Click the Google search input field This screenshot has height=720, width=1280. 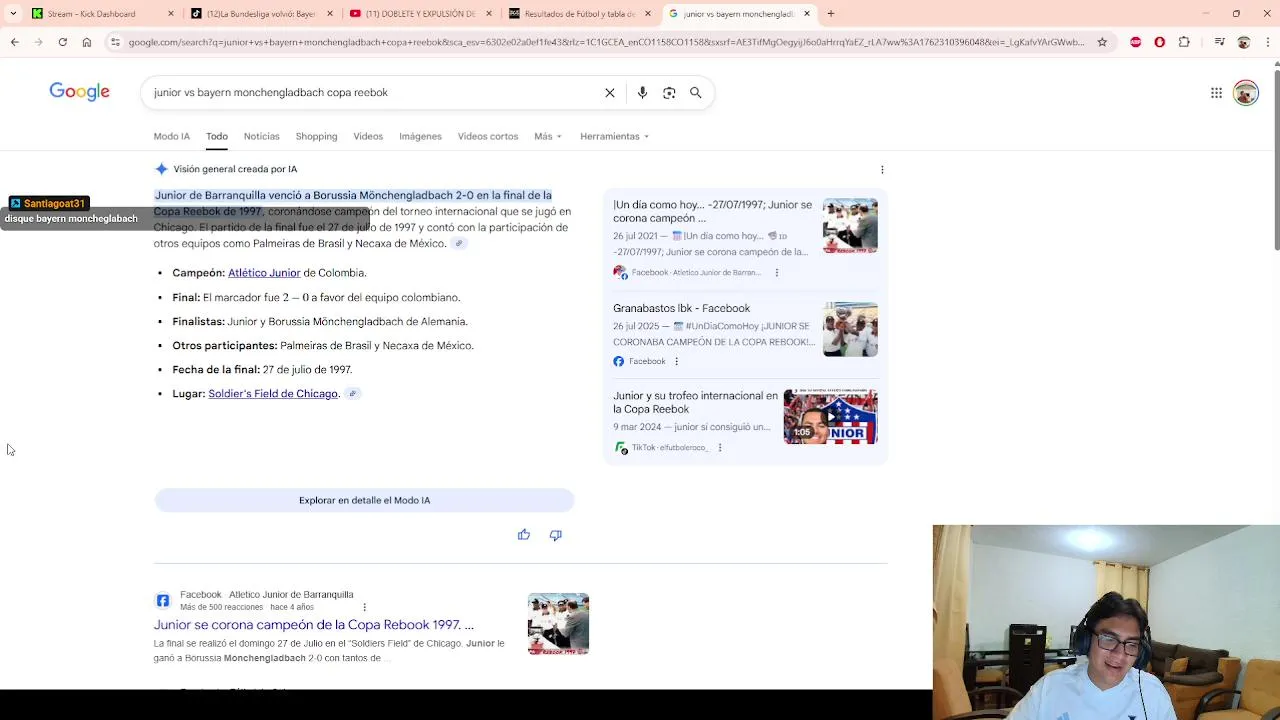370,92
